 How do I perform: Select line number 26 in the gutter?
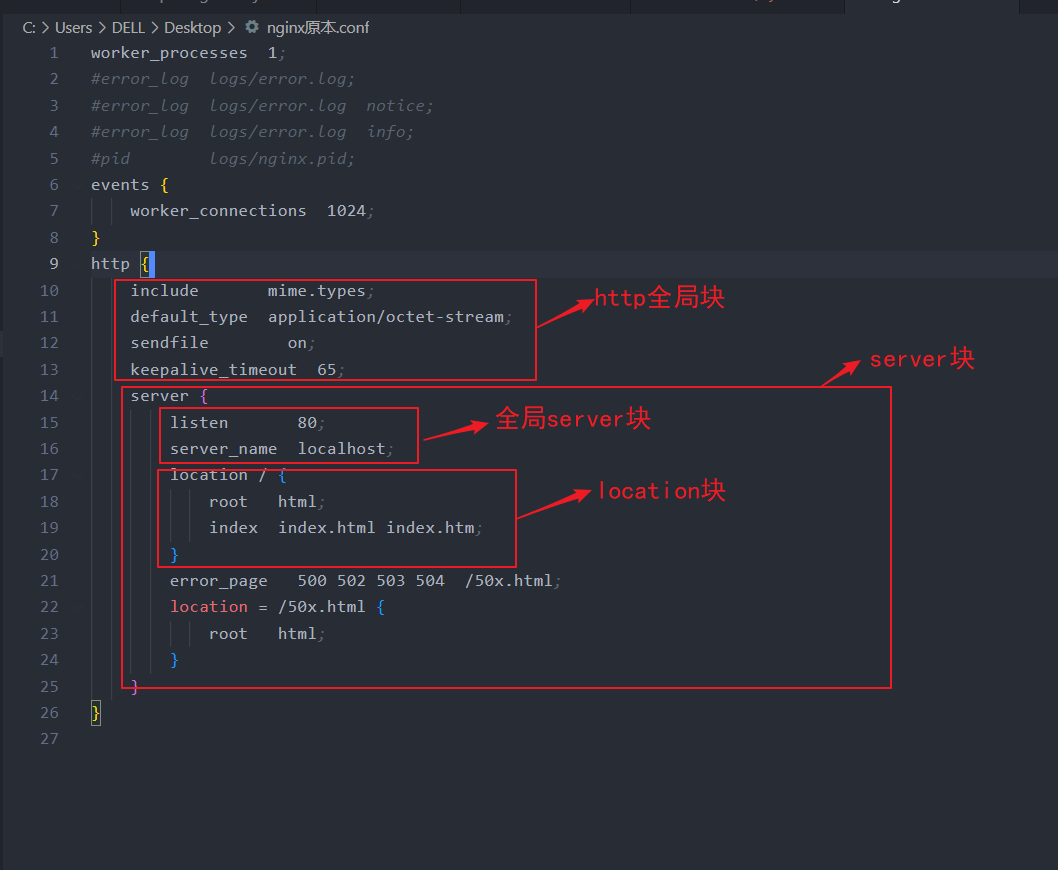tap(49, 712)
